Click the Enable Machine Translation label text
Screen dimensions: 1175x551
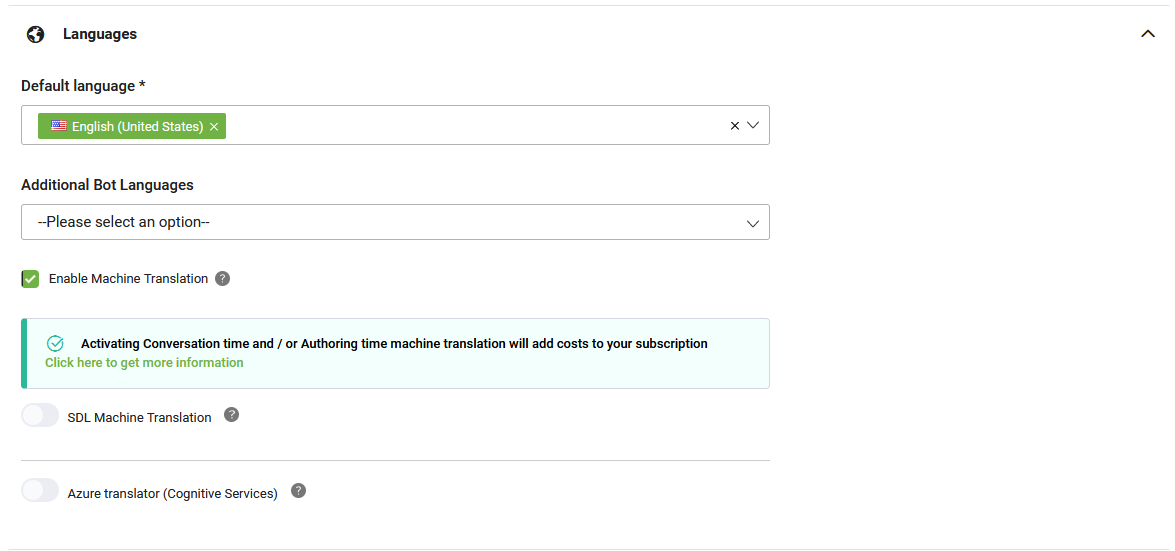[x=128, y=279]
